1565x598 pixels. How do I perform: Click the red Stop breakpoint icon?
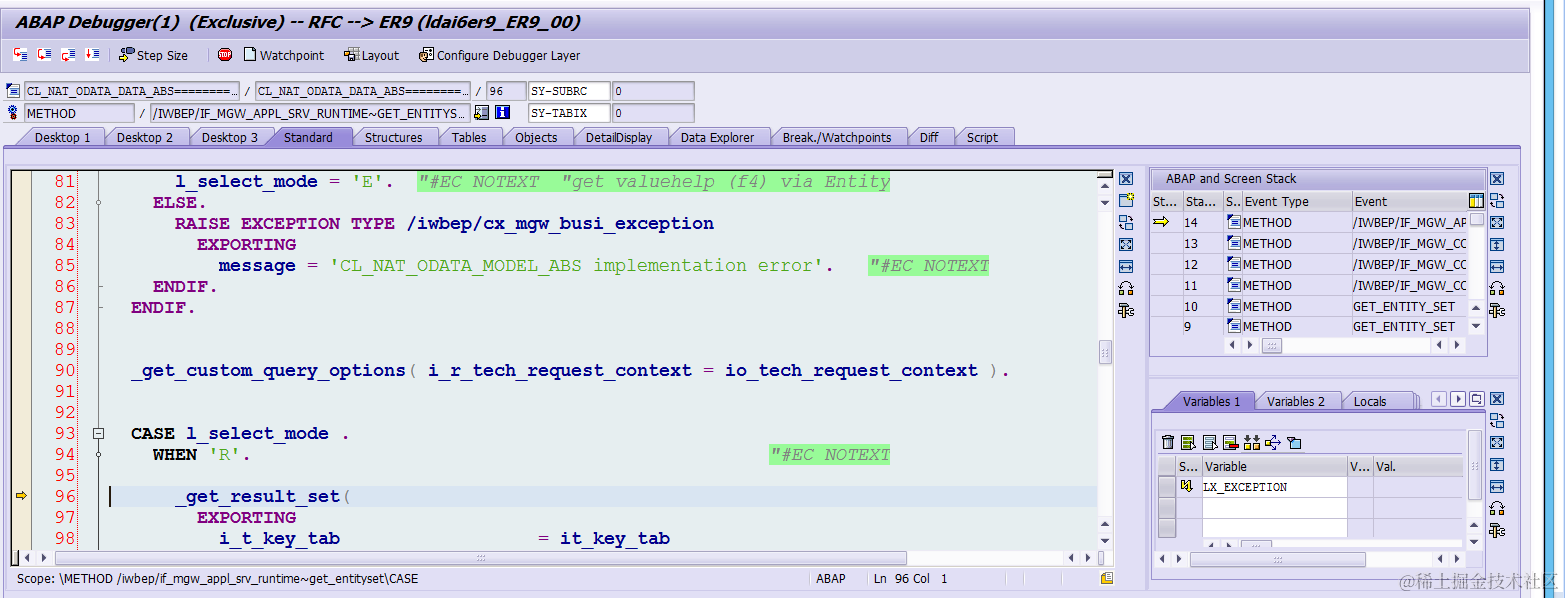[225, 55]
